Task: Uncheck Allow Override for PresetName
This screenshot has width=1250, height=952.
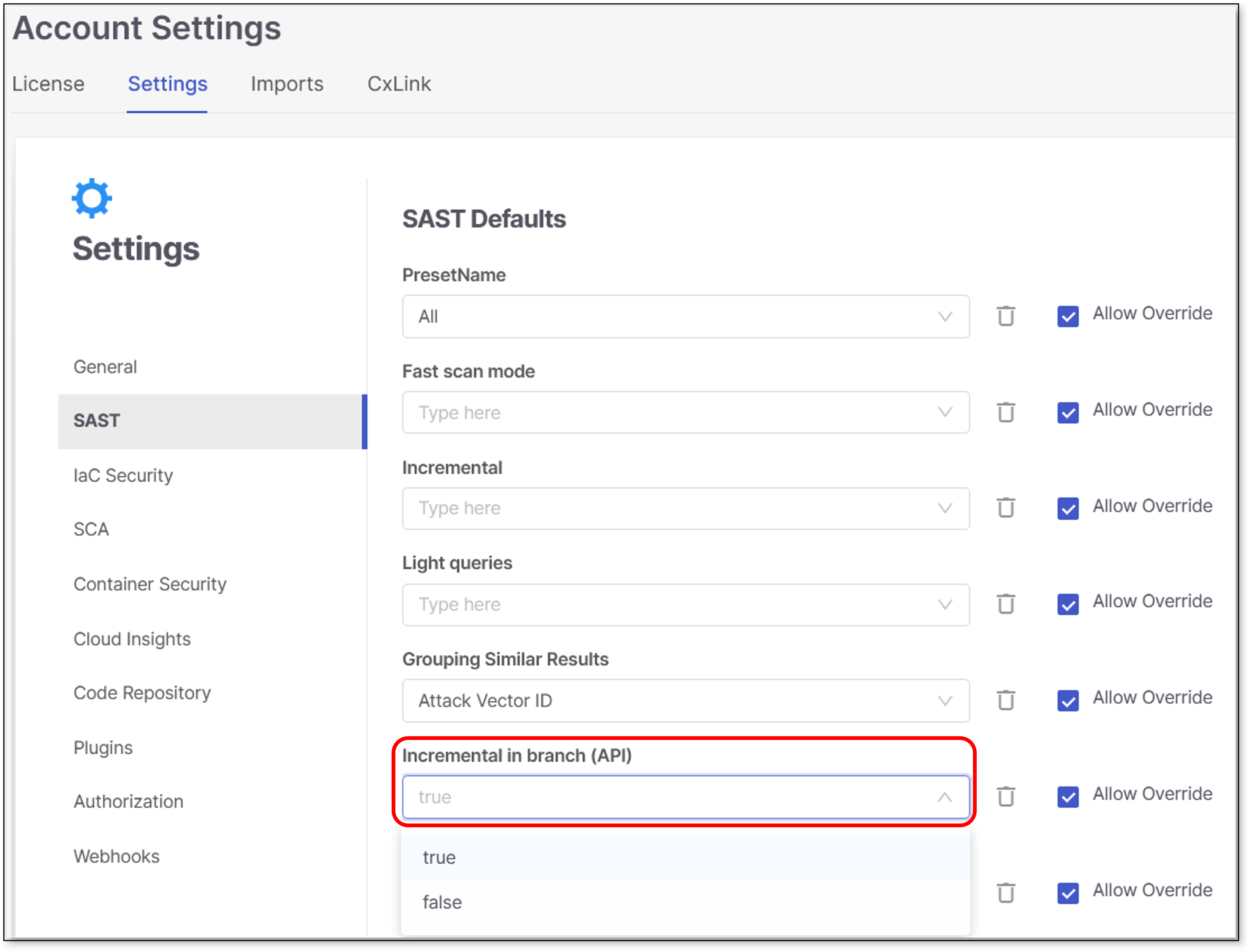Action: point(1067,316)
